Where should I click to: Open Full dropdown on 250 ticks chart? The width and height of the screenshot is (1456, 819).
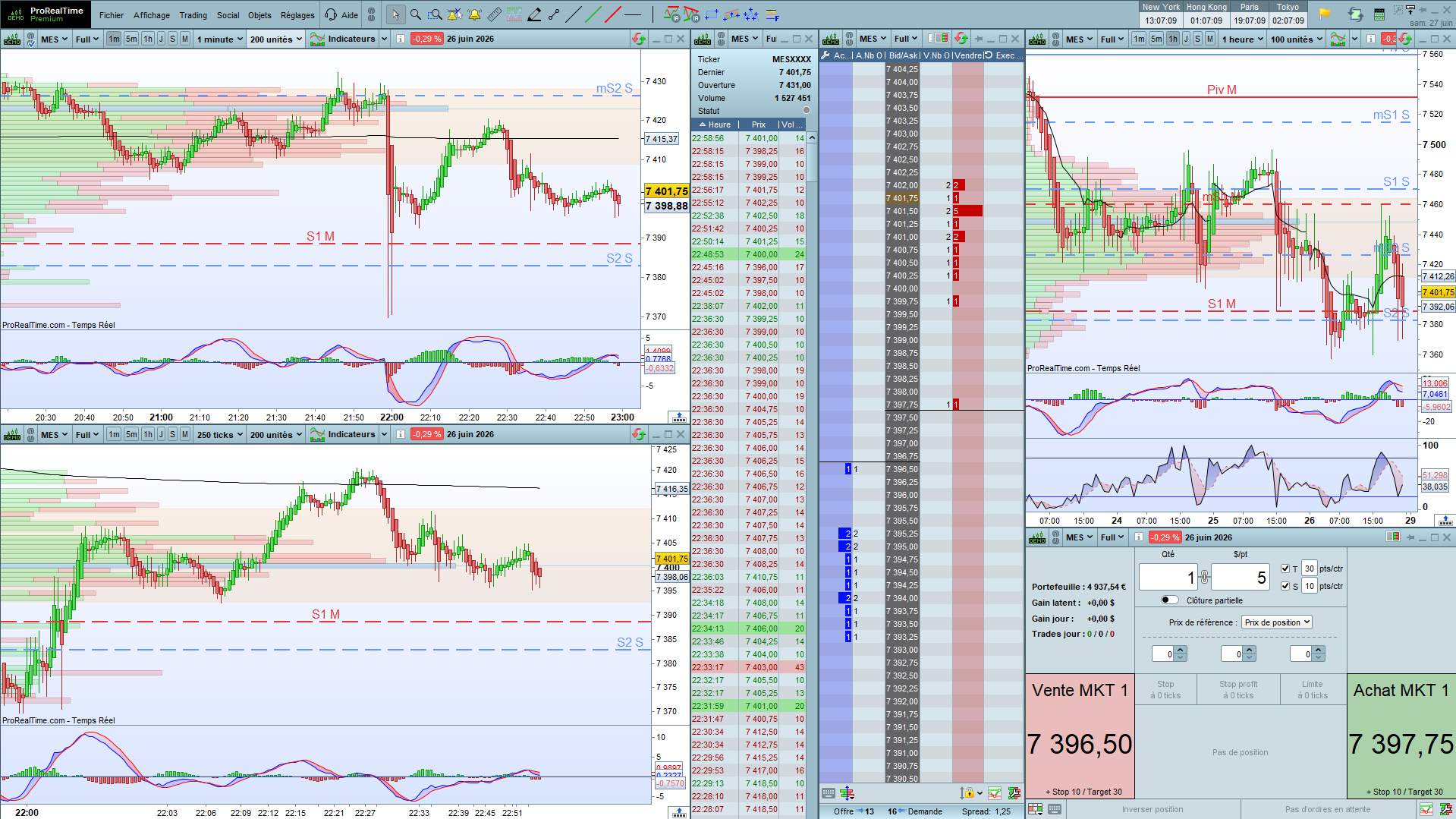(87, 434)
